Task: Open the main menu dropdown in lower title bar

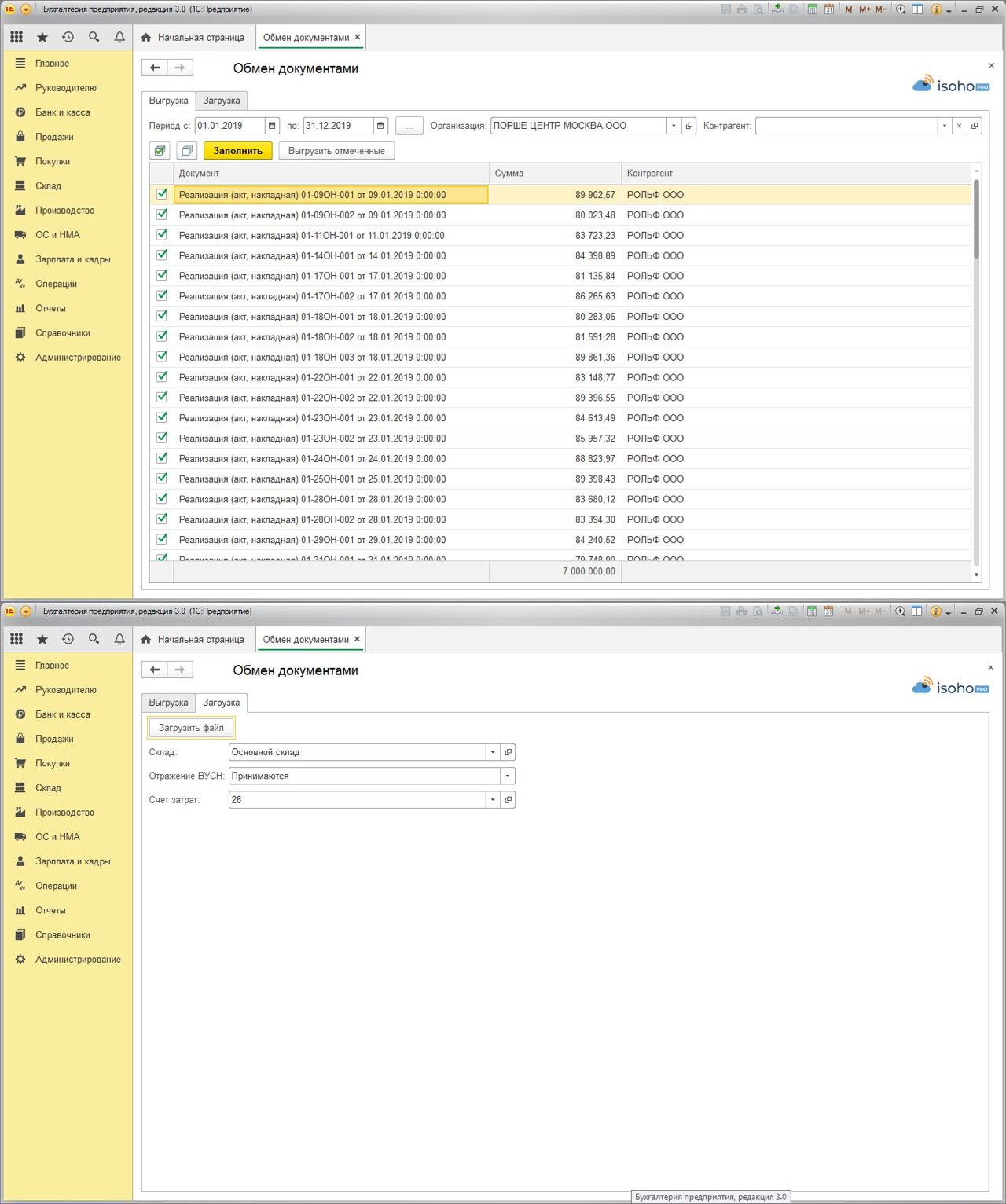Action: click(x=26, y=611)
